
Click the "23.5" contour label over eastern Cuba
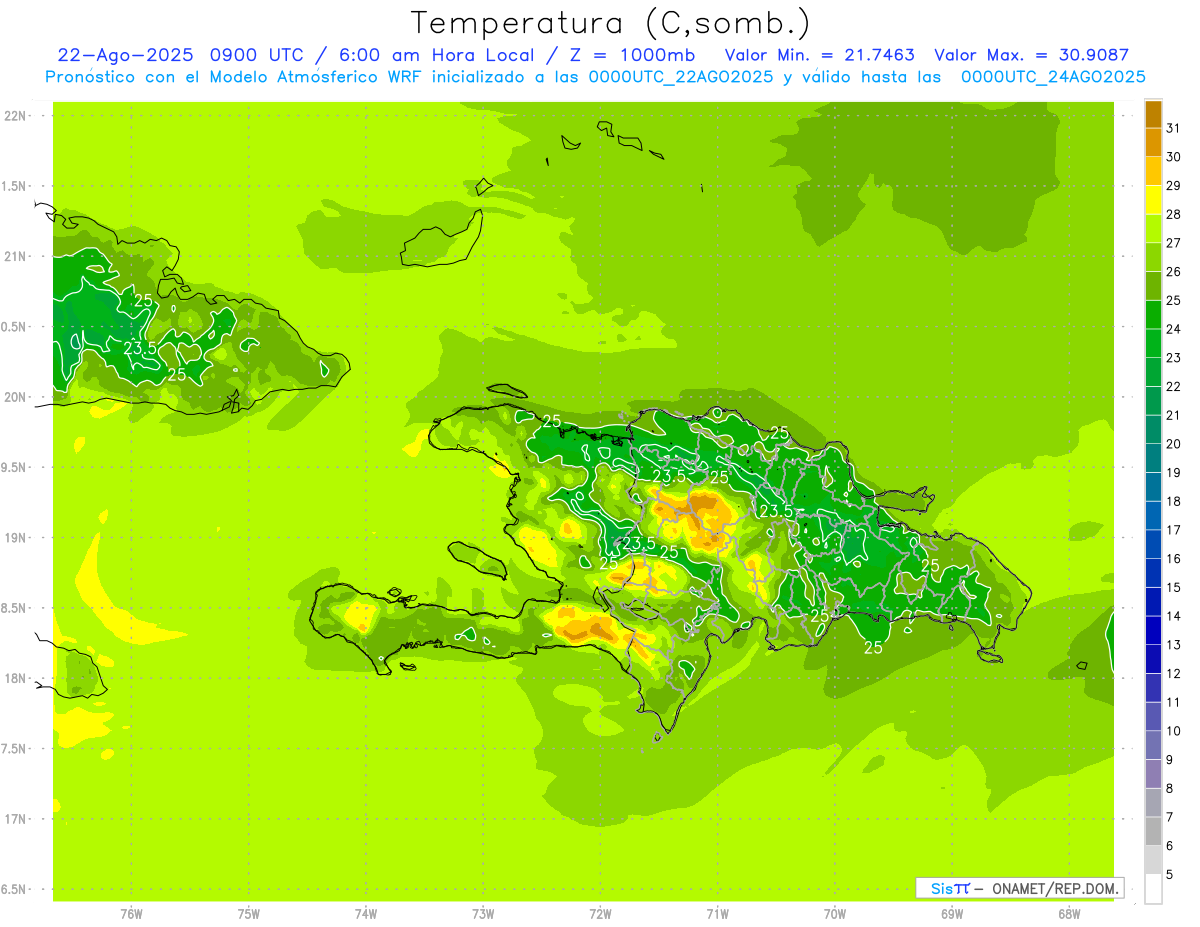coord(139,348)
